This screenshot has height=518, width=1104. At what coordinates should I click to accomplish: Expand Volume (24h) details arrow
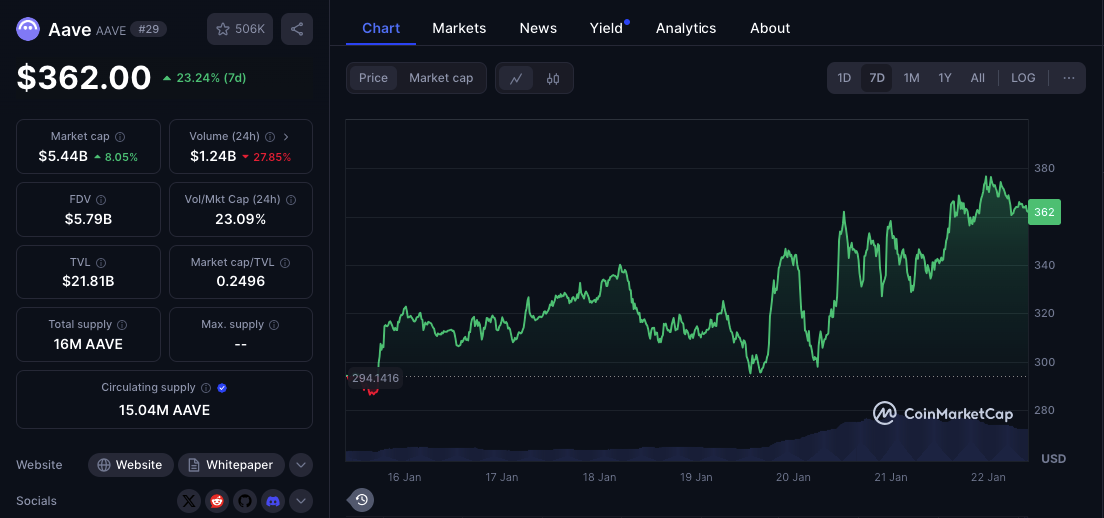[x=286, y=137]
